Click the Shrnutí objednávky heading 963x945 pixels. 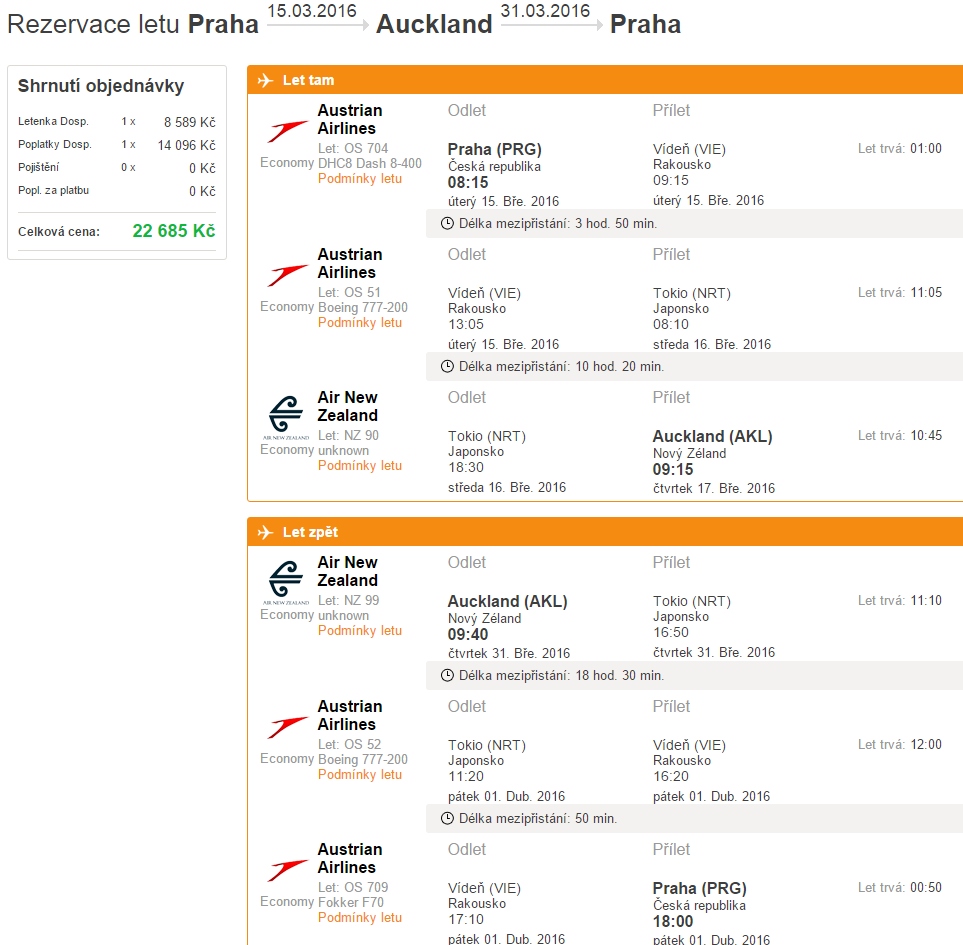pos(101,85)
